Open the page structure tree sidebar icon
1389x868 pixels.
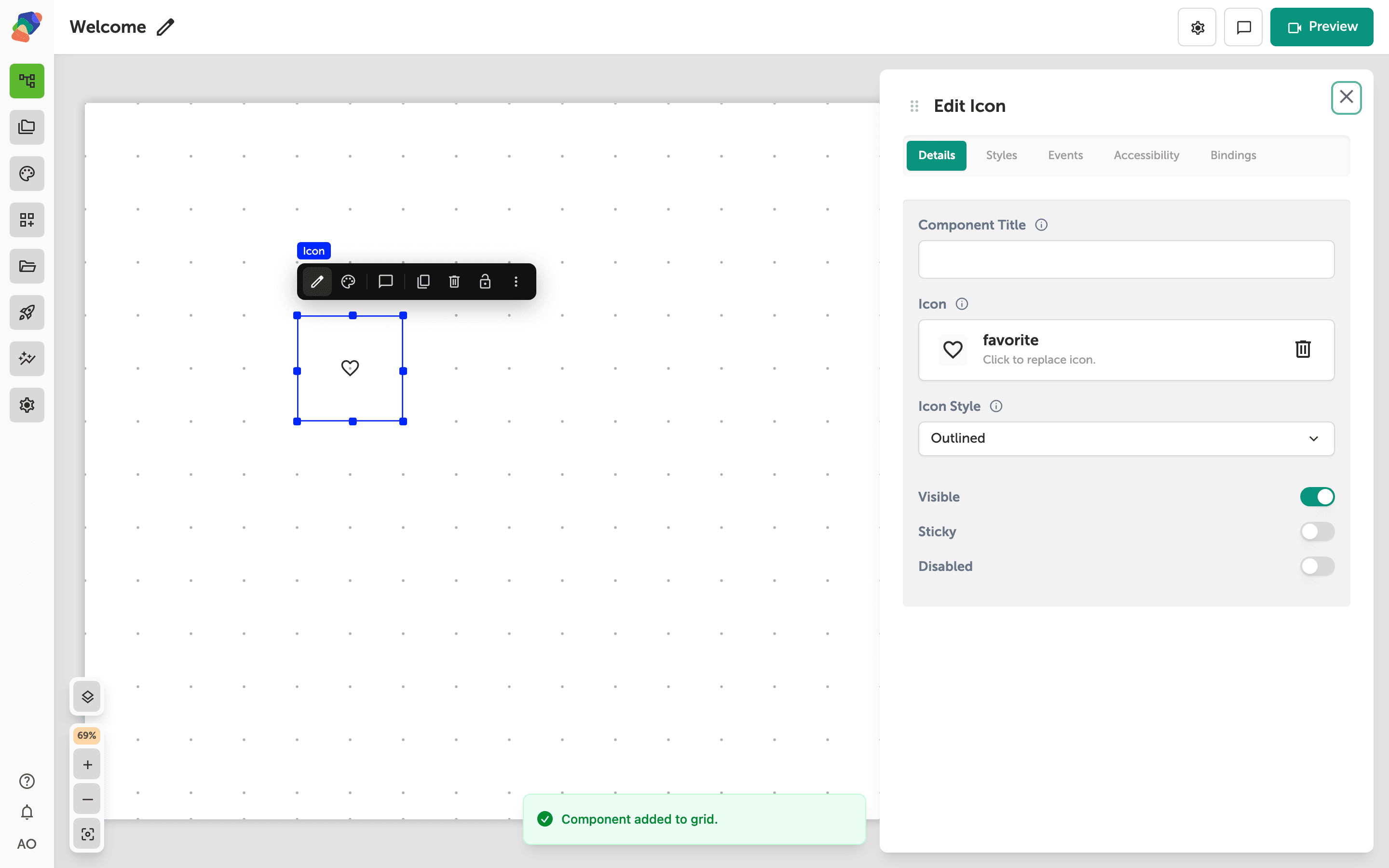coord(27,81)
